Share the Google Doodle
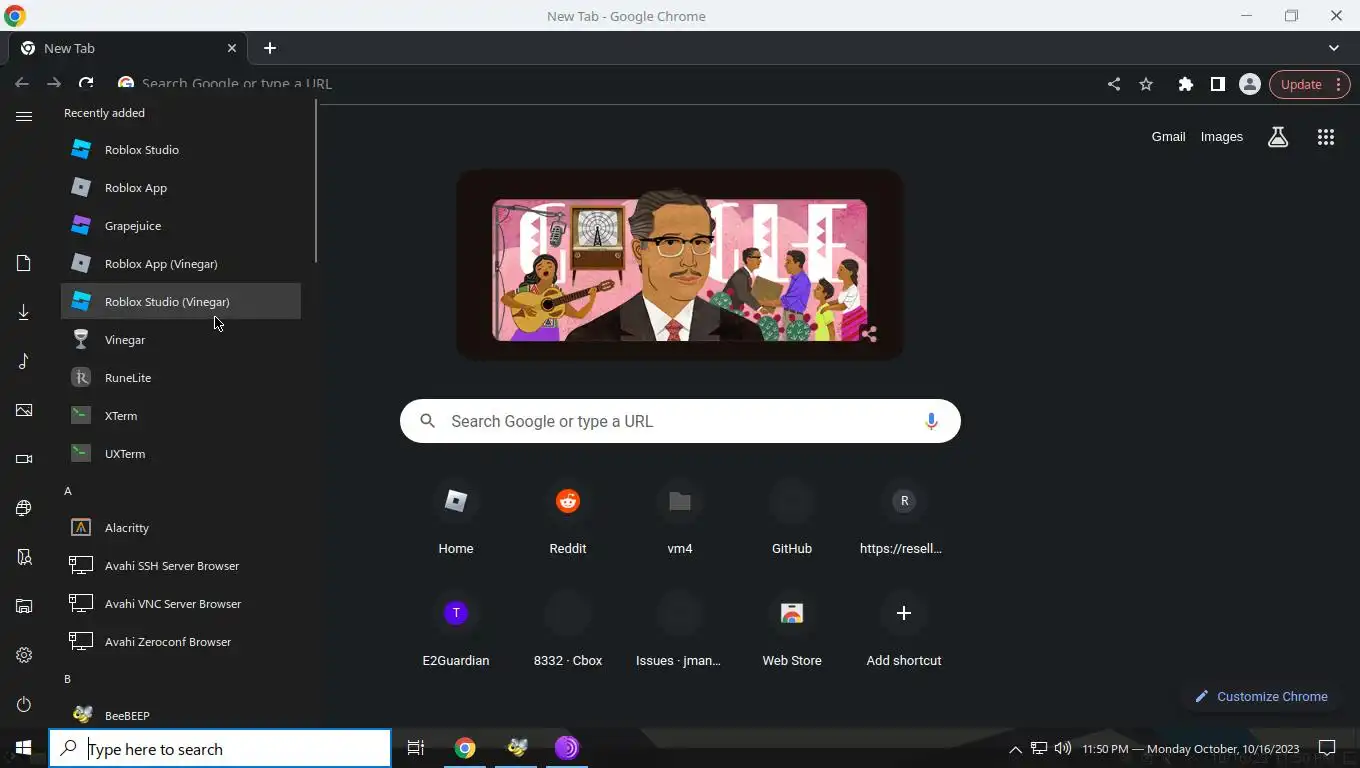 coord(868,334)
